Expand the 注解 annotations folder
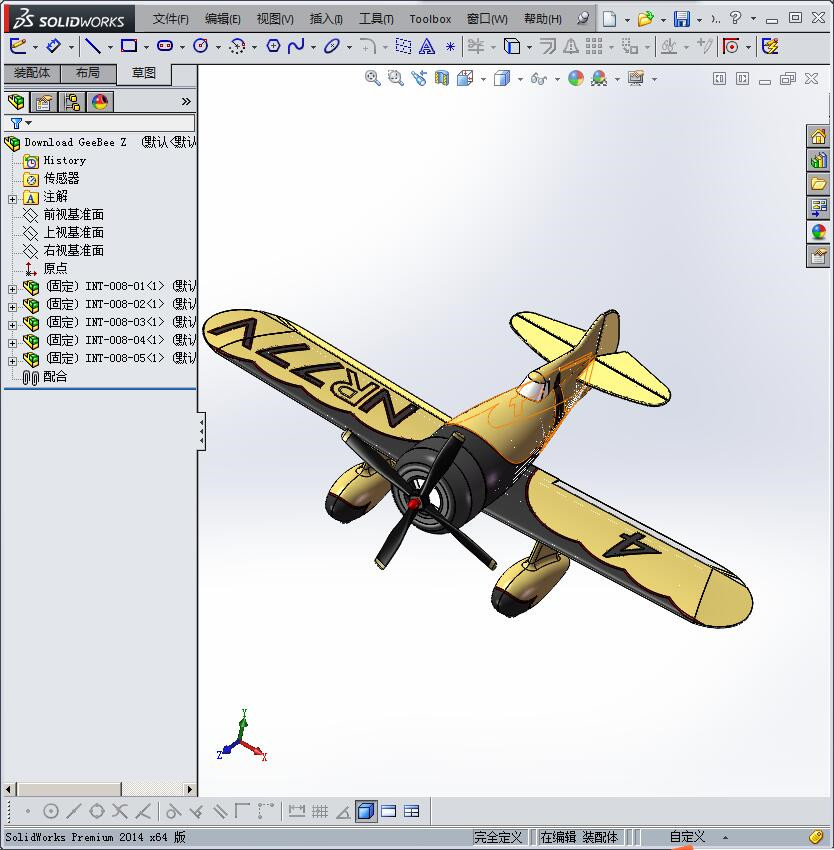 click(12, 199)
